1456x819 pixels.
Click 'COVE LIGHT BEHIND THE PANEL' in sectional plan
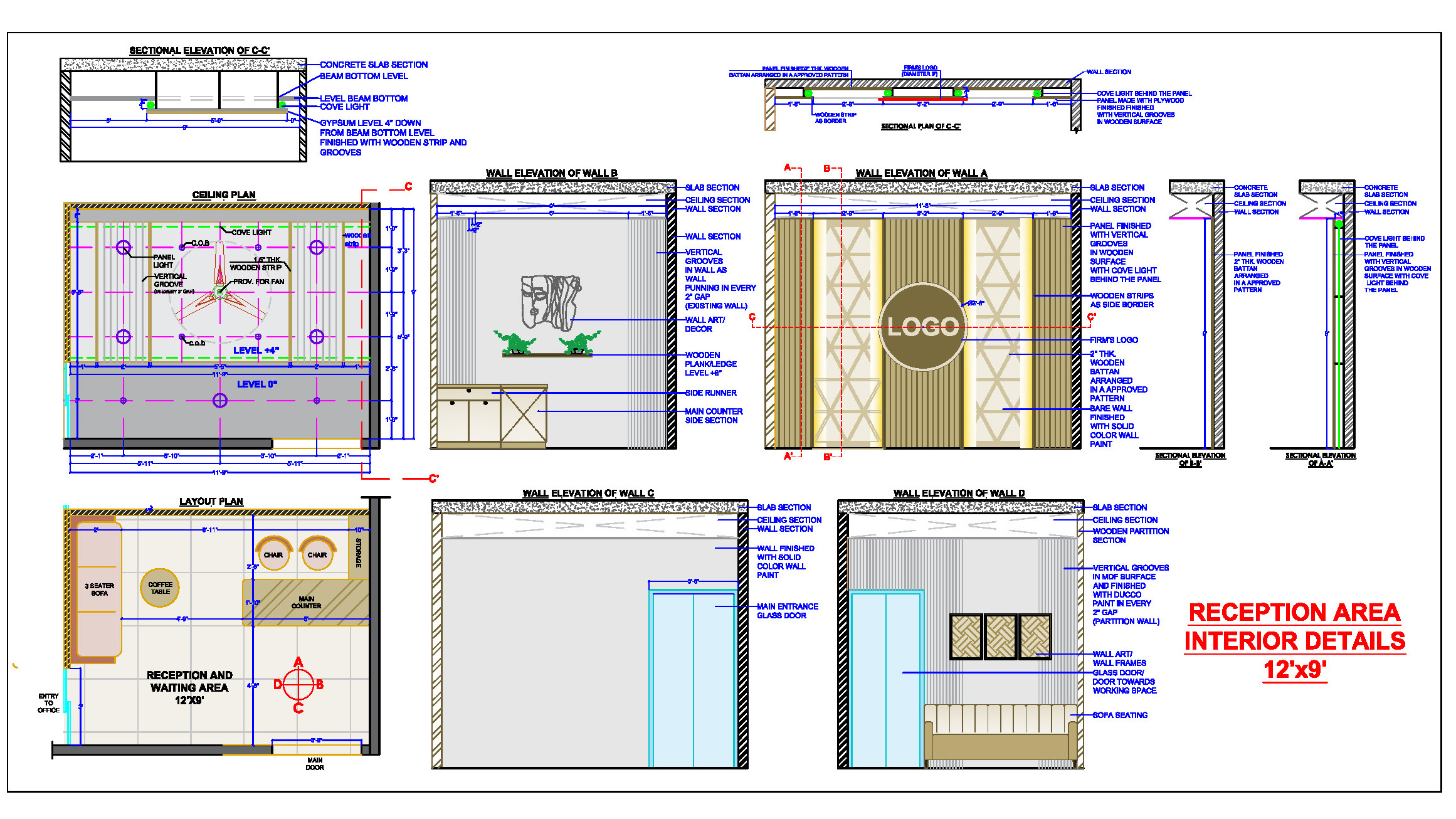click(x=1144, y=93)
